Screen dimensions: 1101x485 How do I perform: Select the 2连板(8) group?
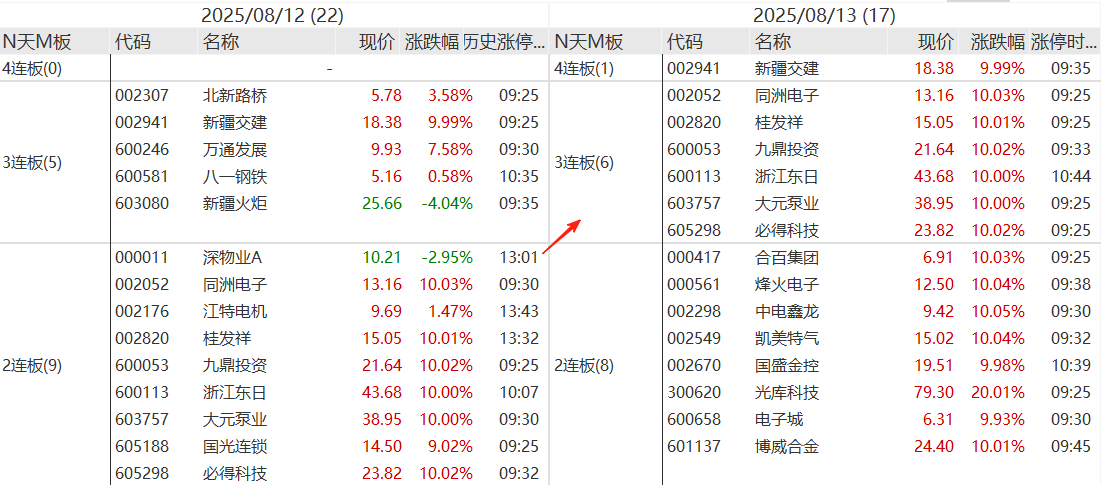[584, 366]
